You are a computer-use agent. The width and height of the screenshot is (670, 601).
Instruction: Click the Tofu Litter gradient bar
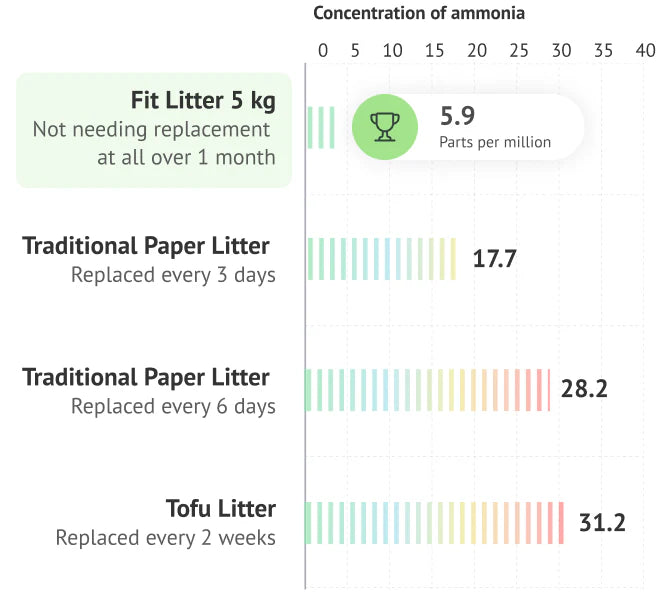pos(435,523)
